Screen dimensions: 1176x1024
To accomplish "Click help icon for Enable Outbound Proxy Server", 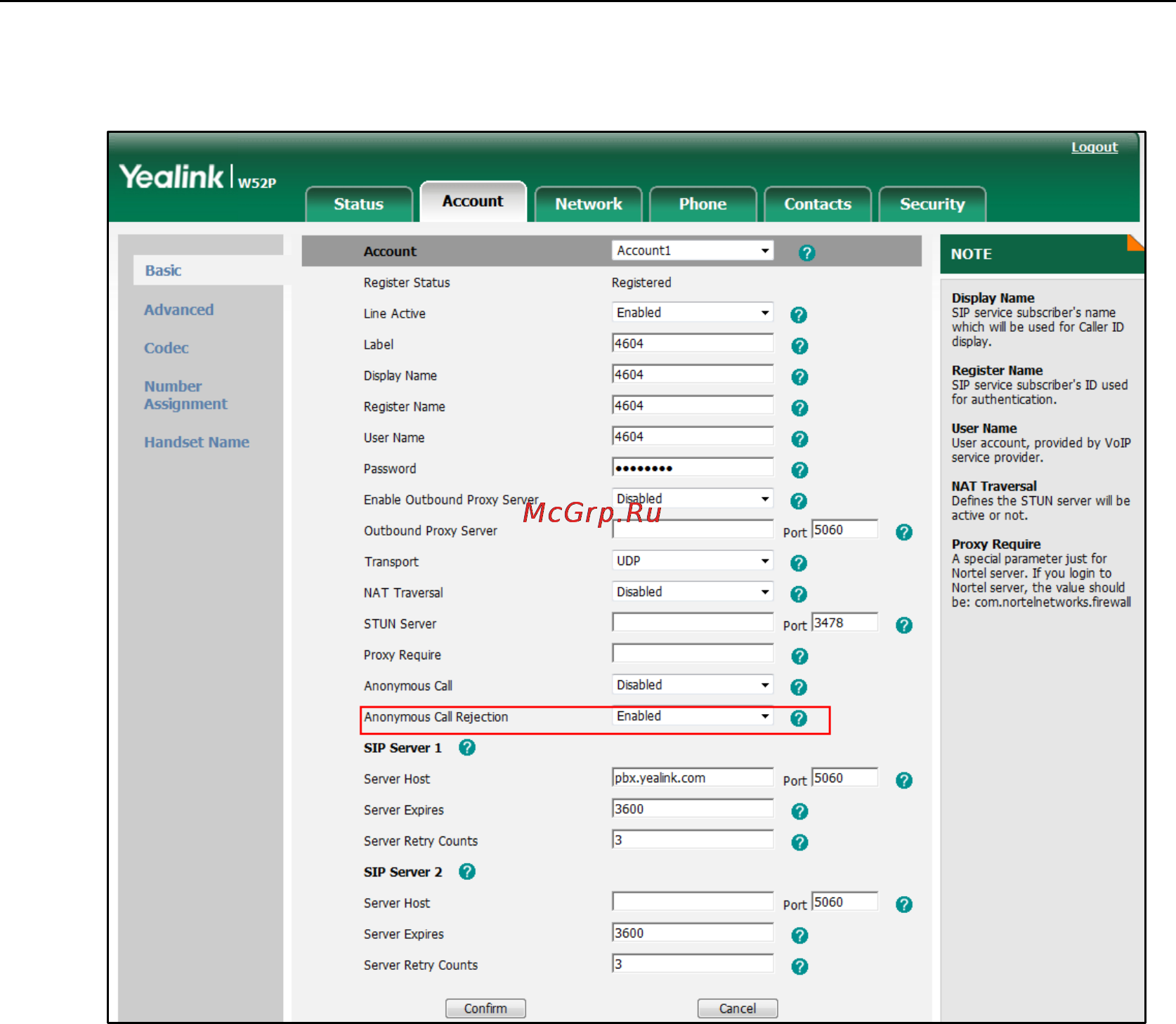I will 799,501.
